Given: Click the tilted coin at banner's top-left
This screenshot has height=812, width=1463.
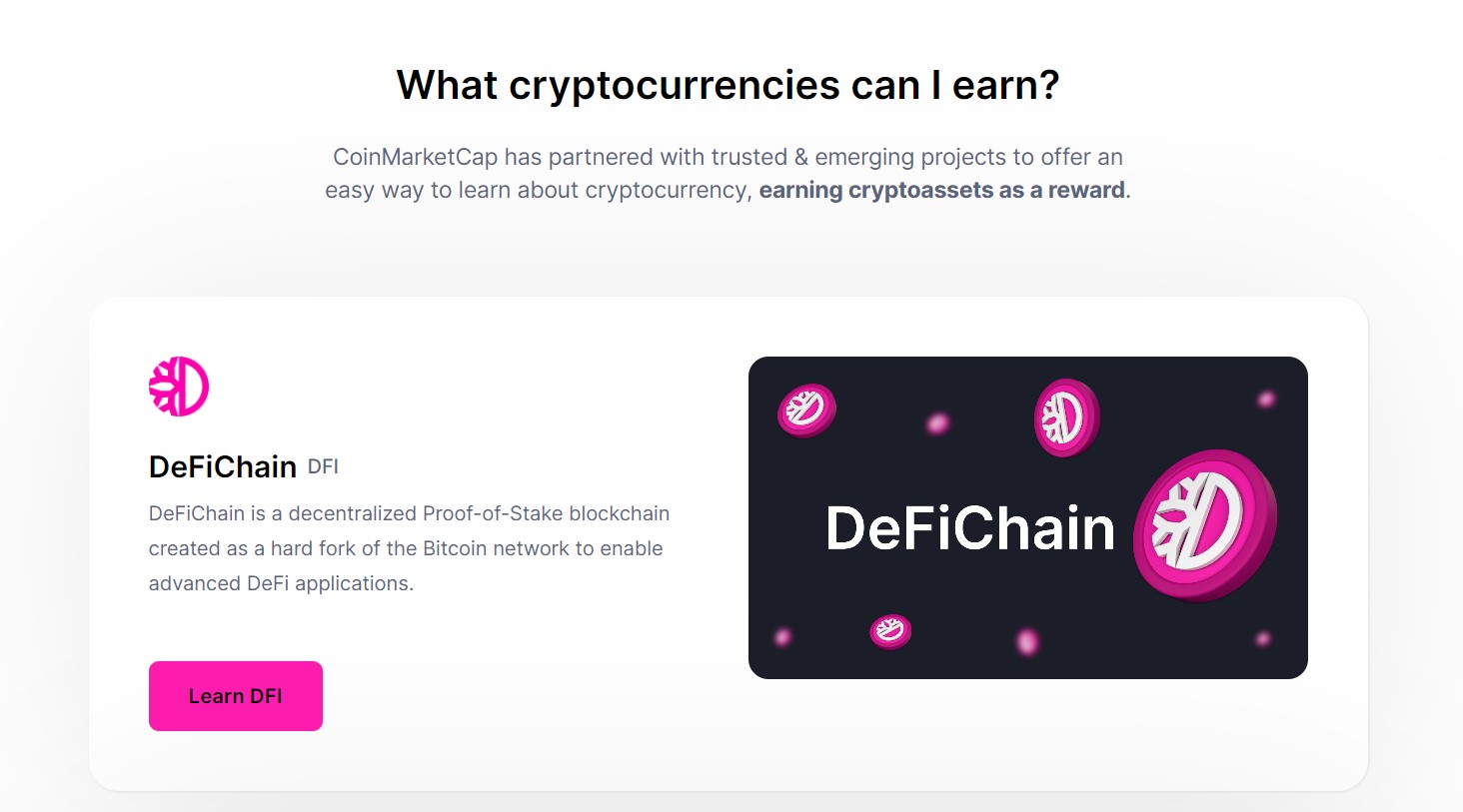Looking at the screenshot, I should click(x=806, y=409).
